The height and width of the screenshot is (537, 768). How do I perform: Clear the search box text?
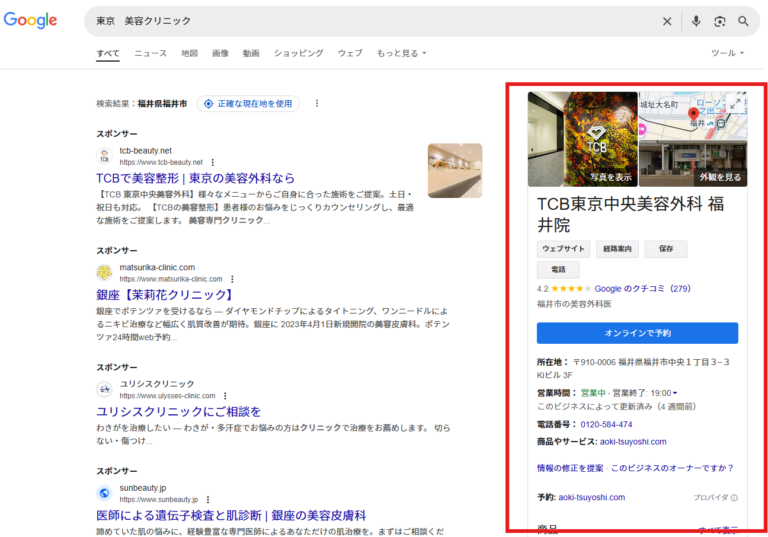(667, 21)
